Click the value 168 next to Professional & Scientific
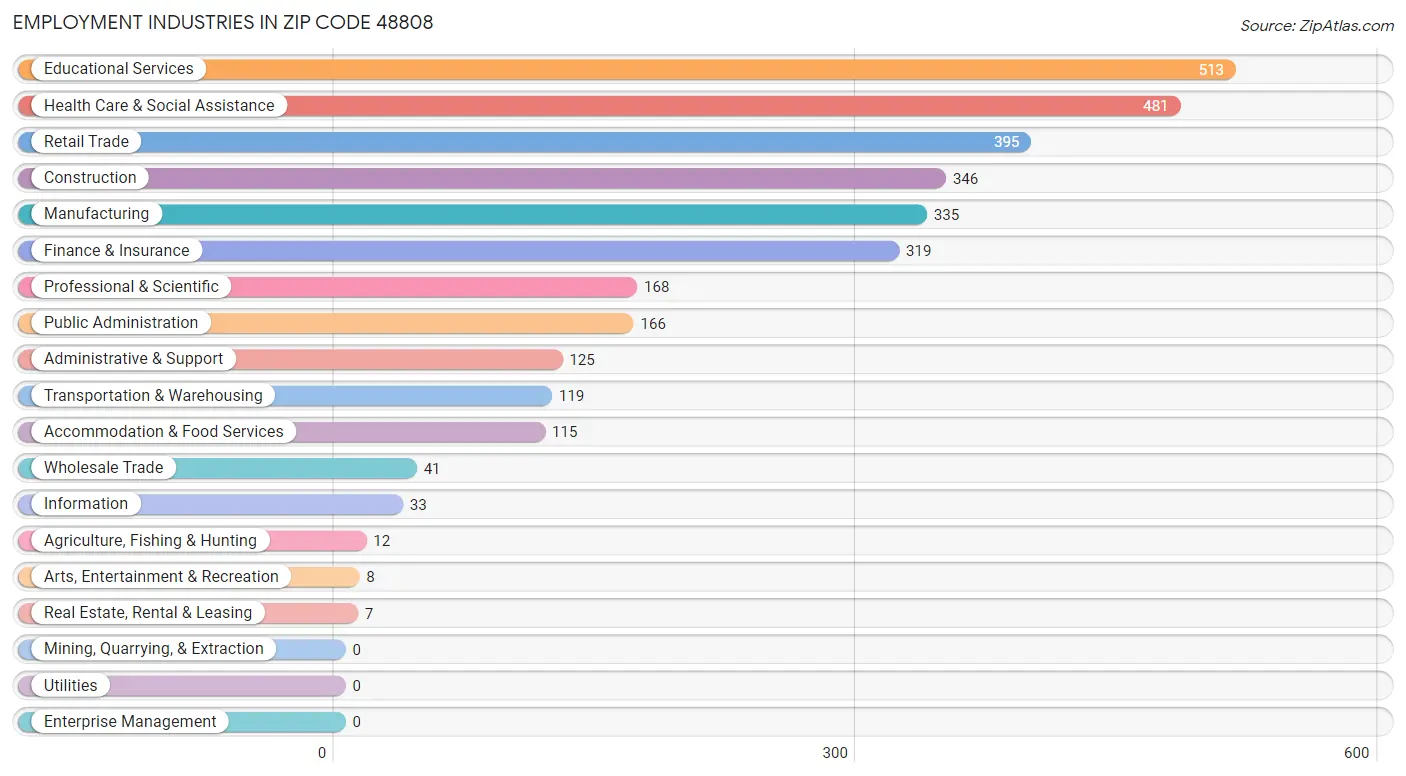 656,287
